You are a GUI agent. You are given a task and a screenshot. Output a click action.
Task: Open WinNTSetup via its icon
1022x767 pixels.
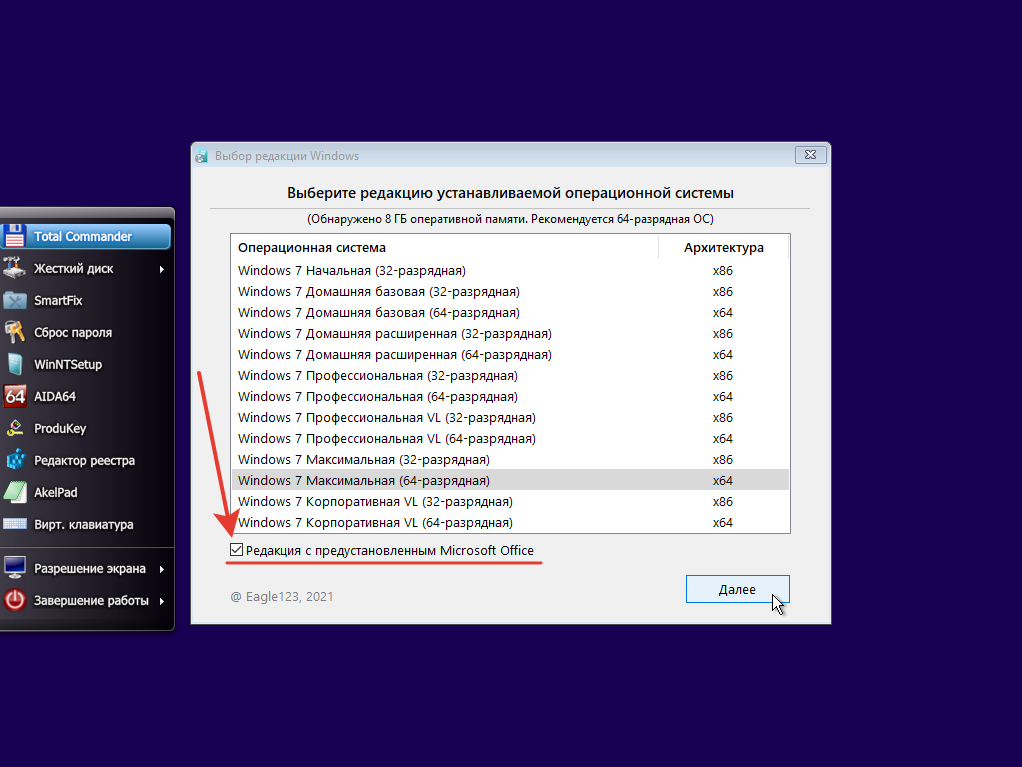coord(15,364)
